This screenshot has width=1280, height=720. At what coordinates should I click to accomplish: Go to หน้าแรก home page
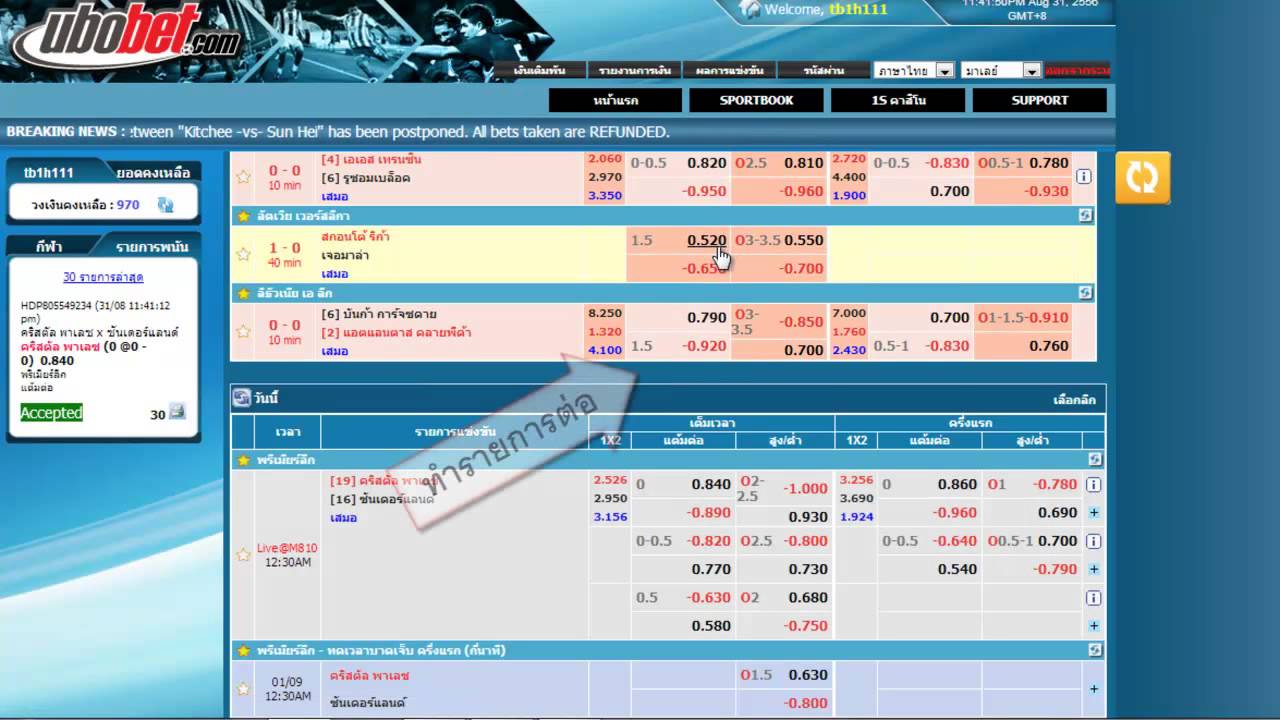pyautogui.click(x=615, y=100)
